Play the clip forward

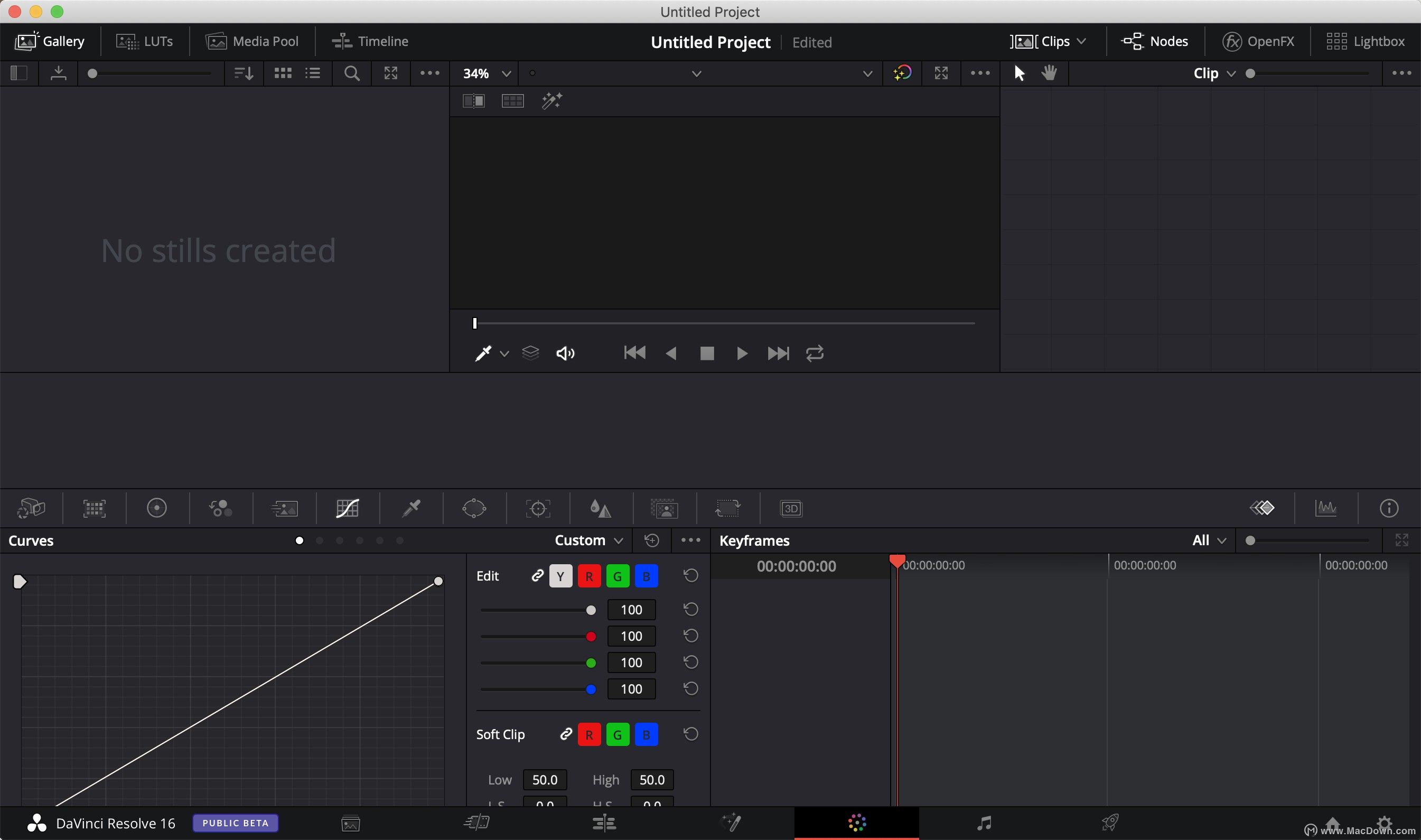point(742,354)
